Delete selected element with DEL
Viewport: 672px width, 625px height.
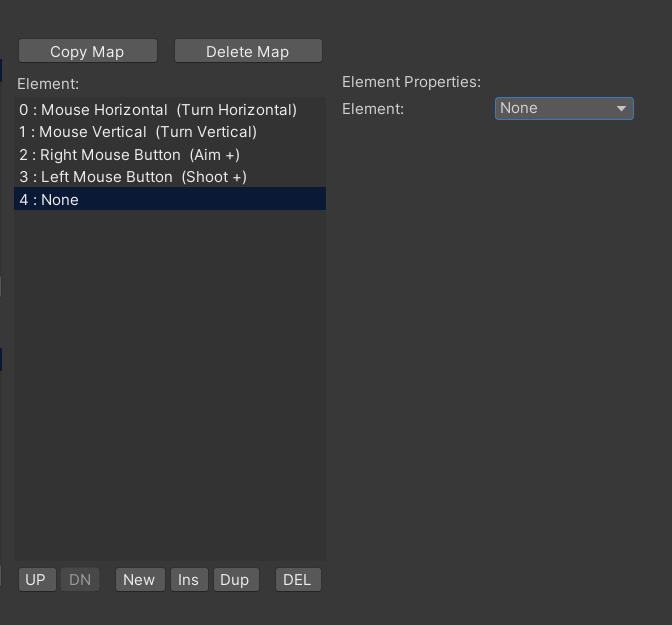click(x=298, y=580)
